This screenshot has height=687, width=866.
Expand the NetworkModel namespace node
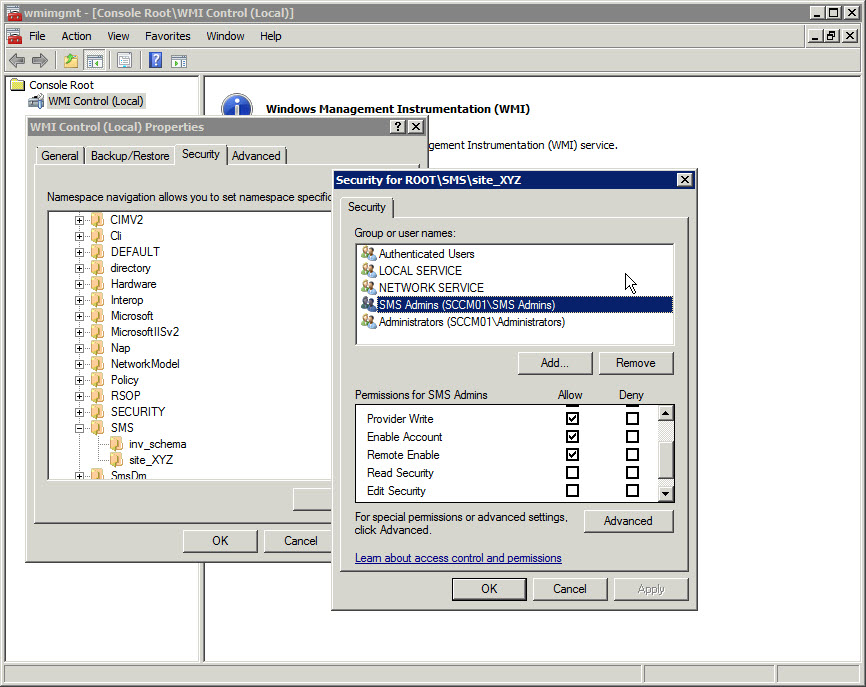point(80,364)
